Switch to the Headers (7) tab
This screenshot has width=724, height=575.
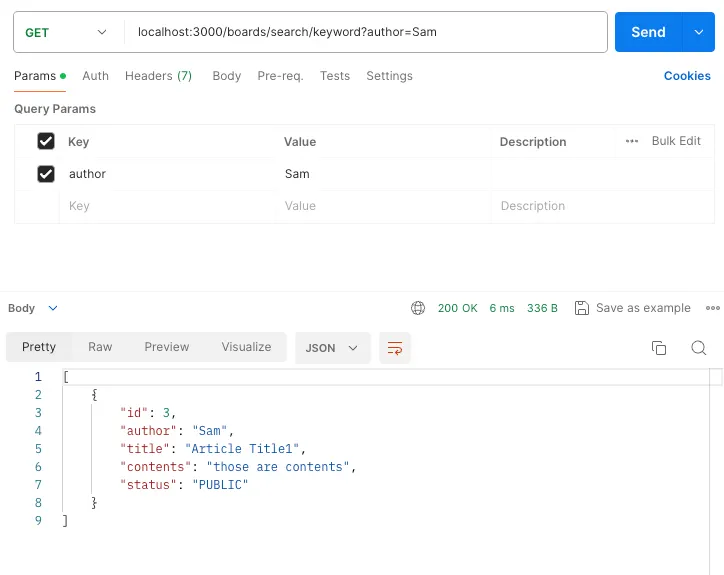click(x=158, y=76)
